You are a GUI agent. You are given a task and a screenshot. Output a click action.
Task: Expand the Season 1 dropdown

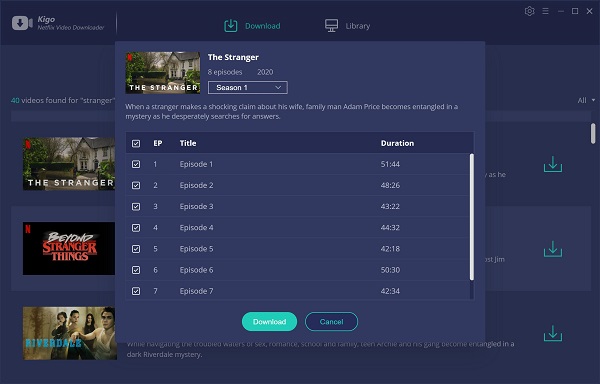[248, 88]
